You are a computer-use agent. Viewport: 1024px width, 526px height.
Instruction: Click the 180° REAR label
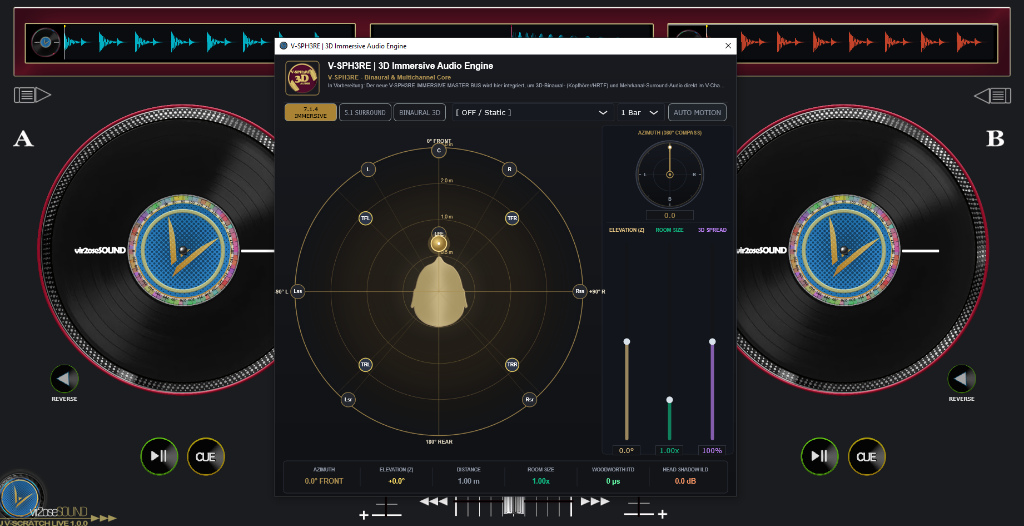click(x=439, y=442)
